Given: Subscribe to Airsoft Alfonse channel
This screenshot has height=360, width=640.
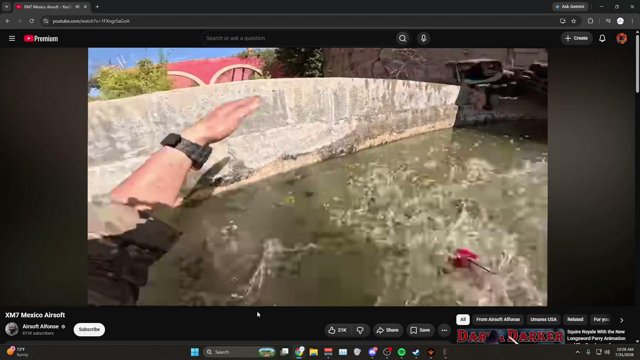Looking at the screenshot, I should (89, 329).
